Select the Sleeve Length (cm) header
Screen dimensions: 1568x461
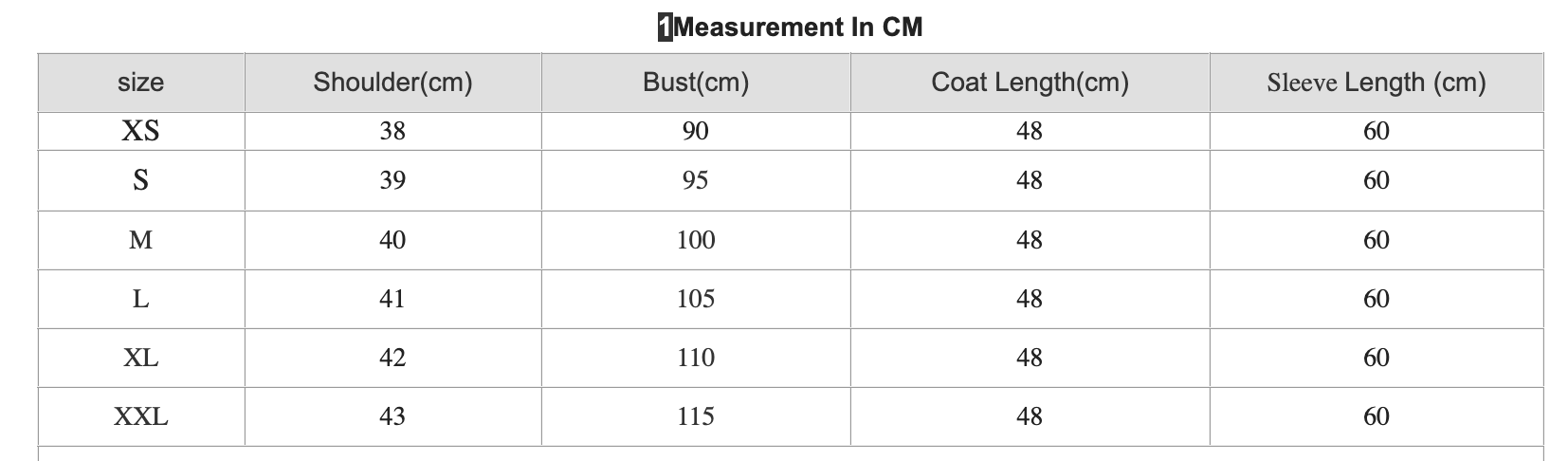tap(1376, 83)
